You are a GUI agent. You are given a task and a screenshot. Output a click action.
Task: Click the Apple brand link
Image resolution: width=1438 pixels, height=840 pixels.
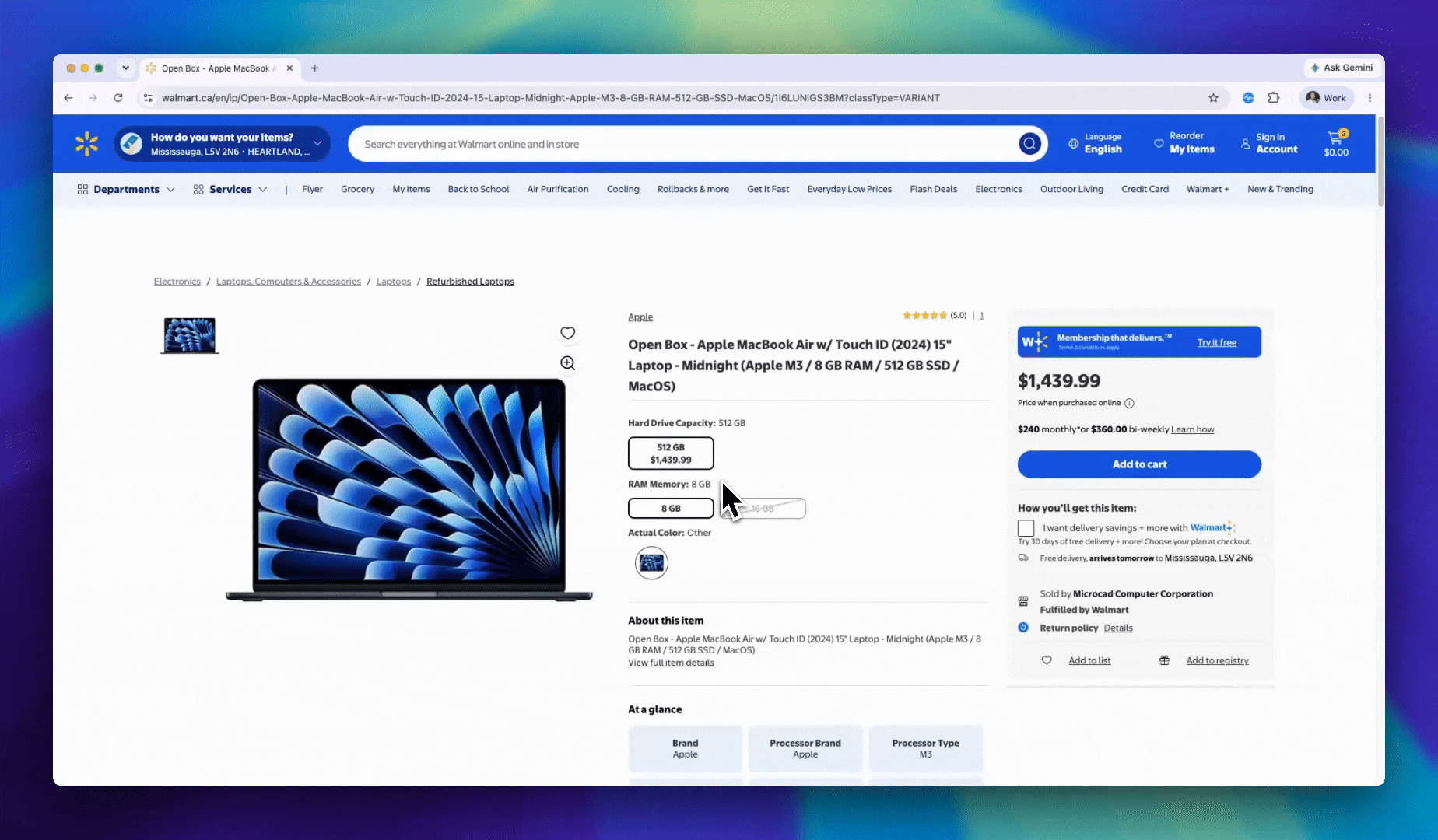640,317
